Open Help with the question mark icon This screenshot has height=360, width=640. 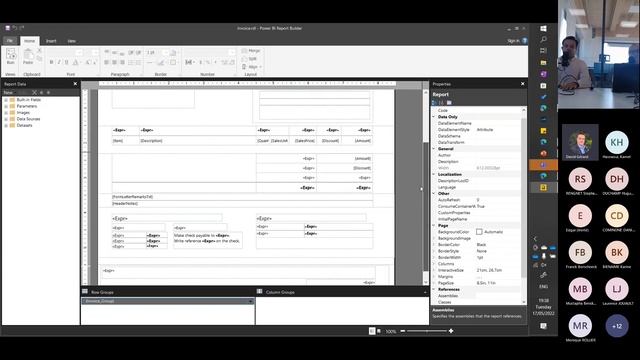524,40
